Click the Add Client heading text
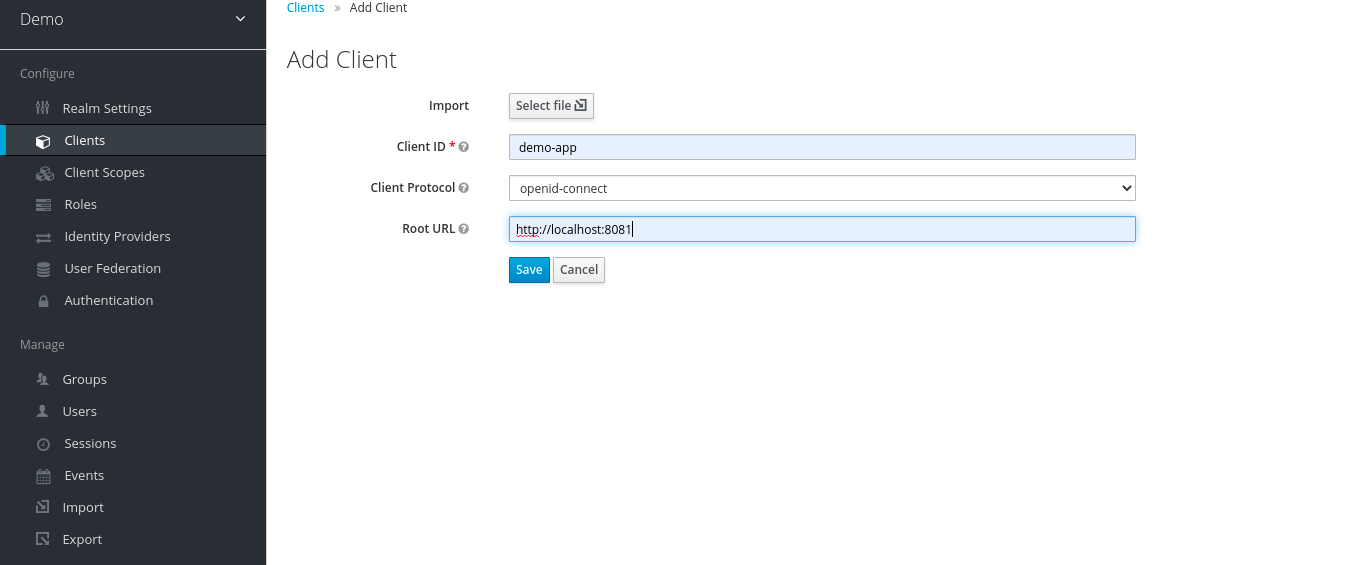This screenshot has height=565, width=1361. click(342, 60)
